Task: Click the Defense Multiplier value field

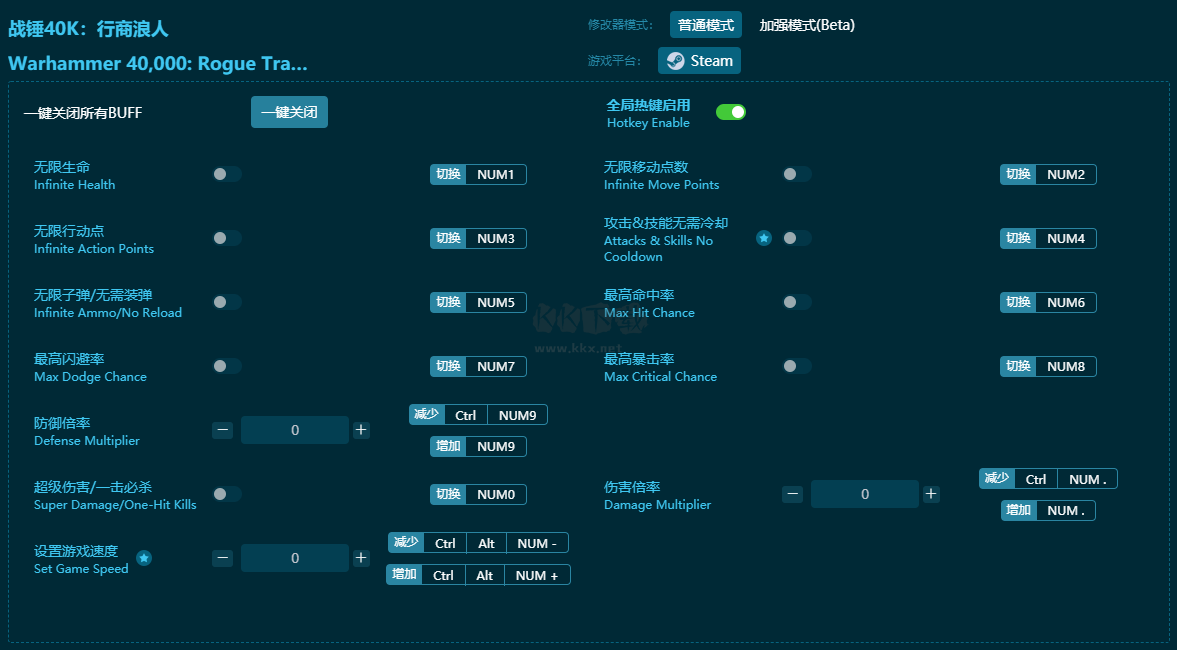Action: pyautogui.click(x=295, y=430)
